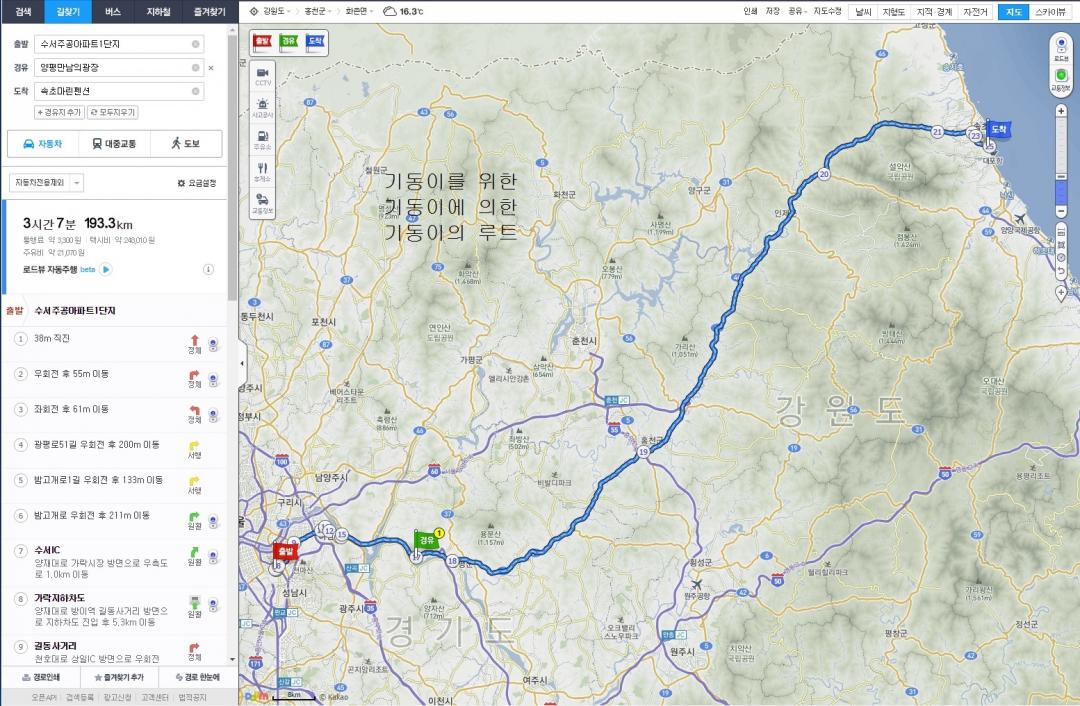Click the 경로인쇄 print route button

tap(41, 677)
